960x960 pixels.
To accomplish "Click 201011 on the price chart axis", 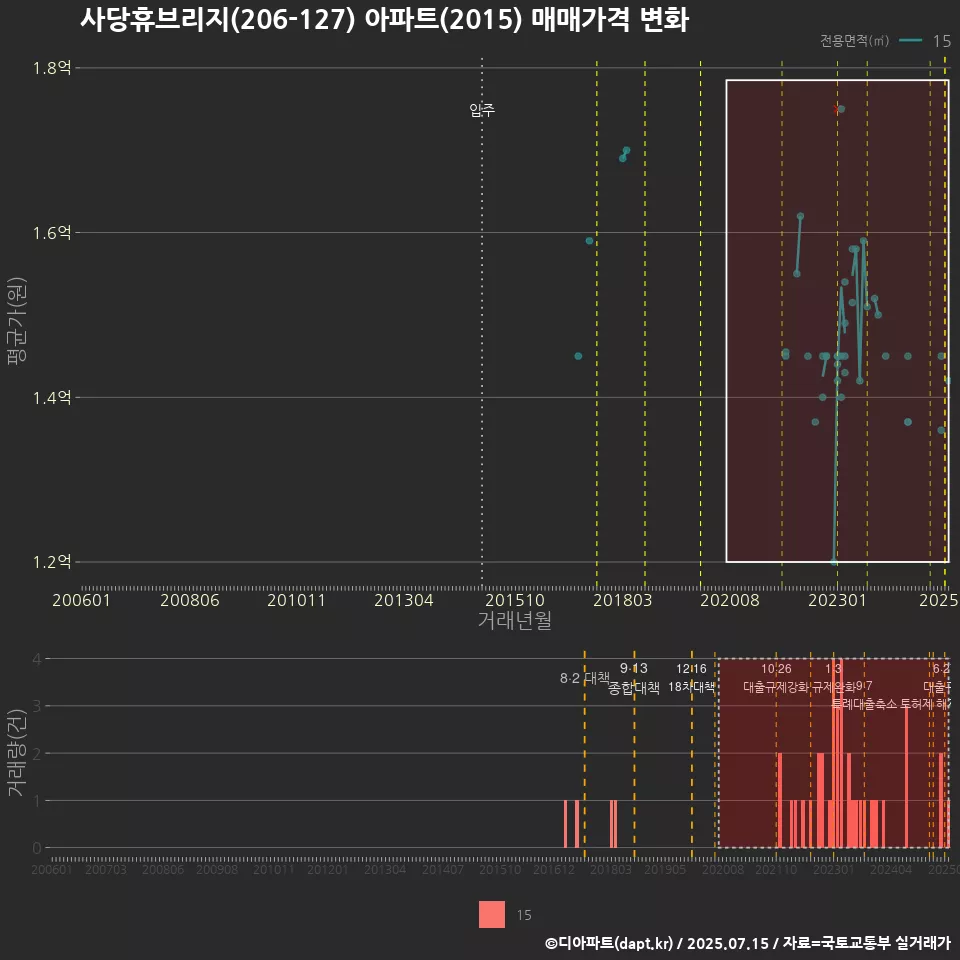I will coord(296,600).
